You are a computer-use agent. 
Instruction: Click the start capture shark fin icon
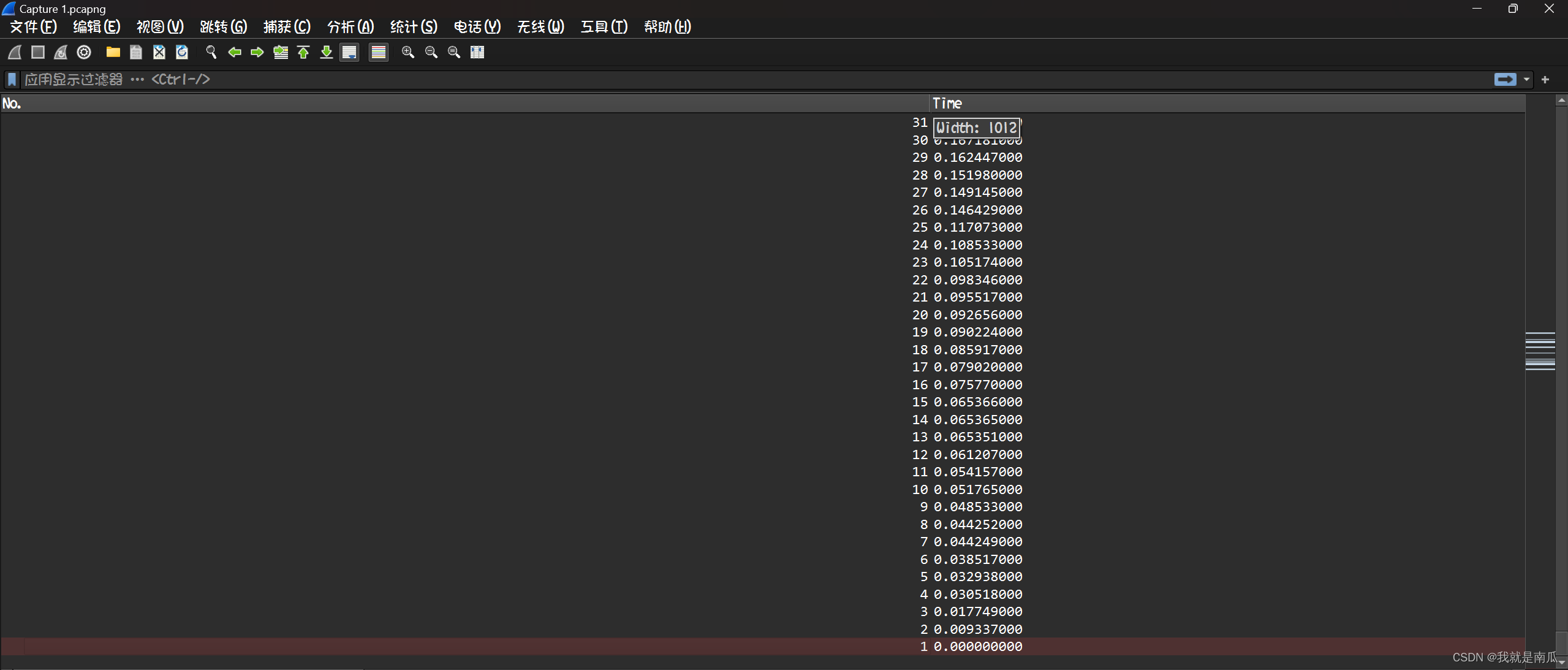pos(15,52)
